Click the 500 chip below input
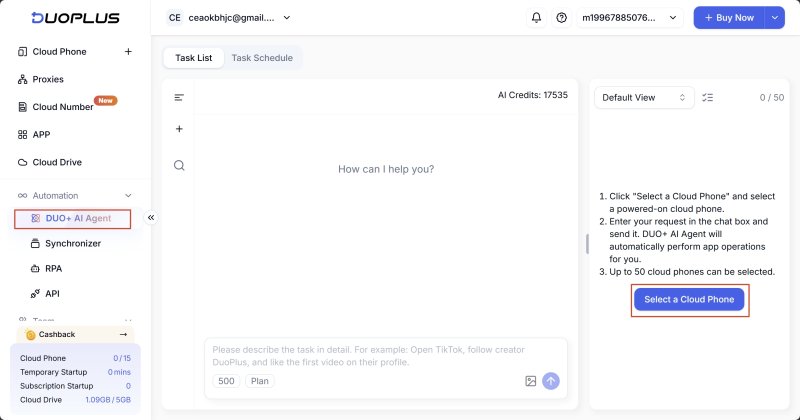The width and height of the screenshot is (800, 420). pyautogui.click(x=226, y=381)
